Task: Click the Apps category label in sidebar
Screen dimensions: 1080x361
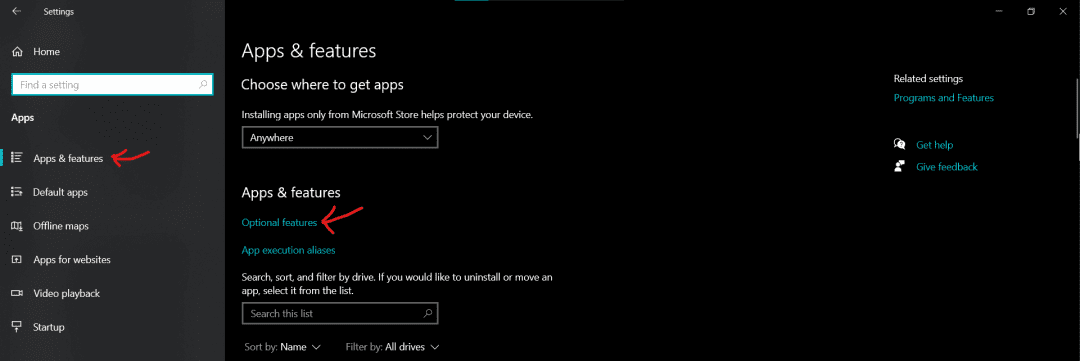Action: [x=23, y=118]
